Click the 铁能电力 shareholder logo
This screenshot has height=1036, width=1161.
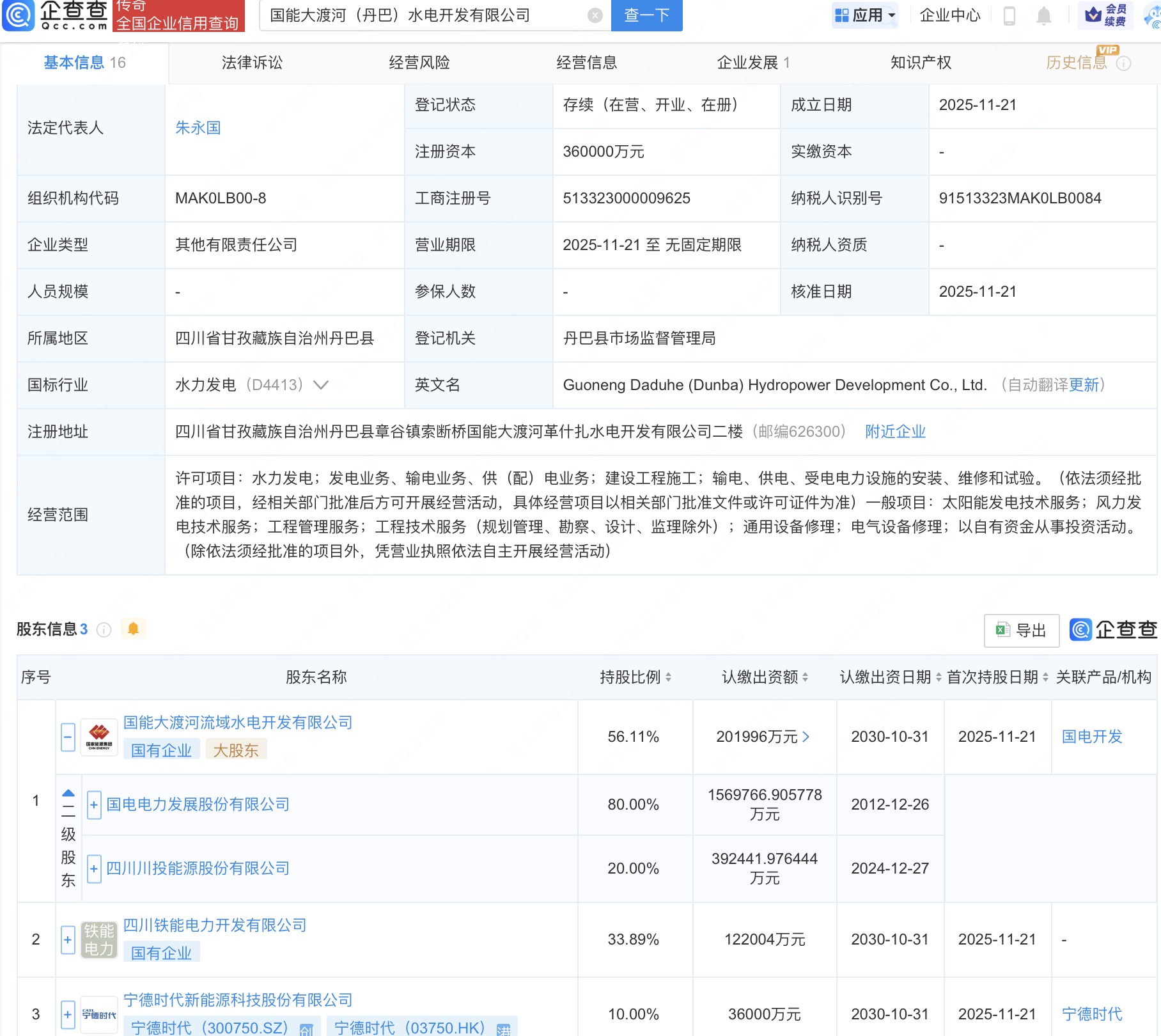pyautogui.click(x=99, y=939)
